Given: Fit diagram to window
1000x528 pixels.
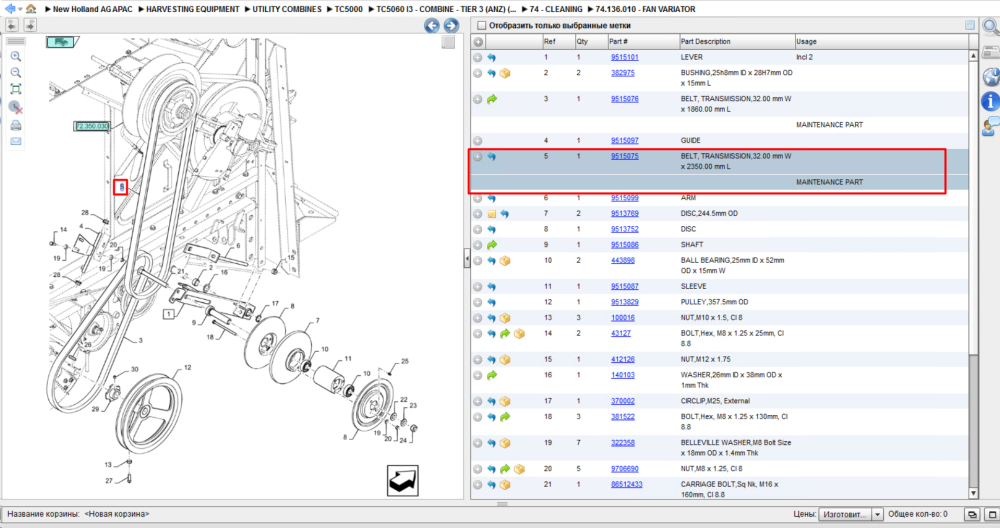Looking at the screenshot, I should click(x=16, y=89).
